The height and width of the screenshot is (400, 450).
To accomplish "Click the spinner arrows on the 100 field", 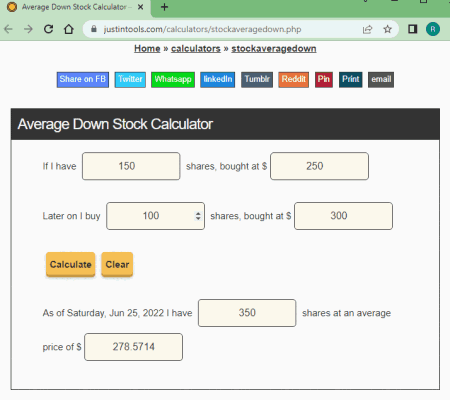I will [198, 216].
